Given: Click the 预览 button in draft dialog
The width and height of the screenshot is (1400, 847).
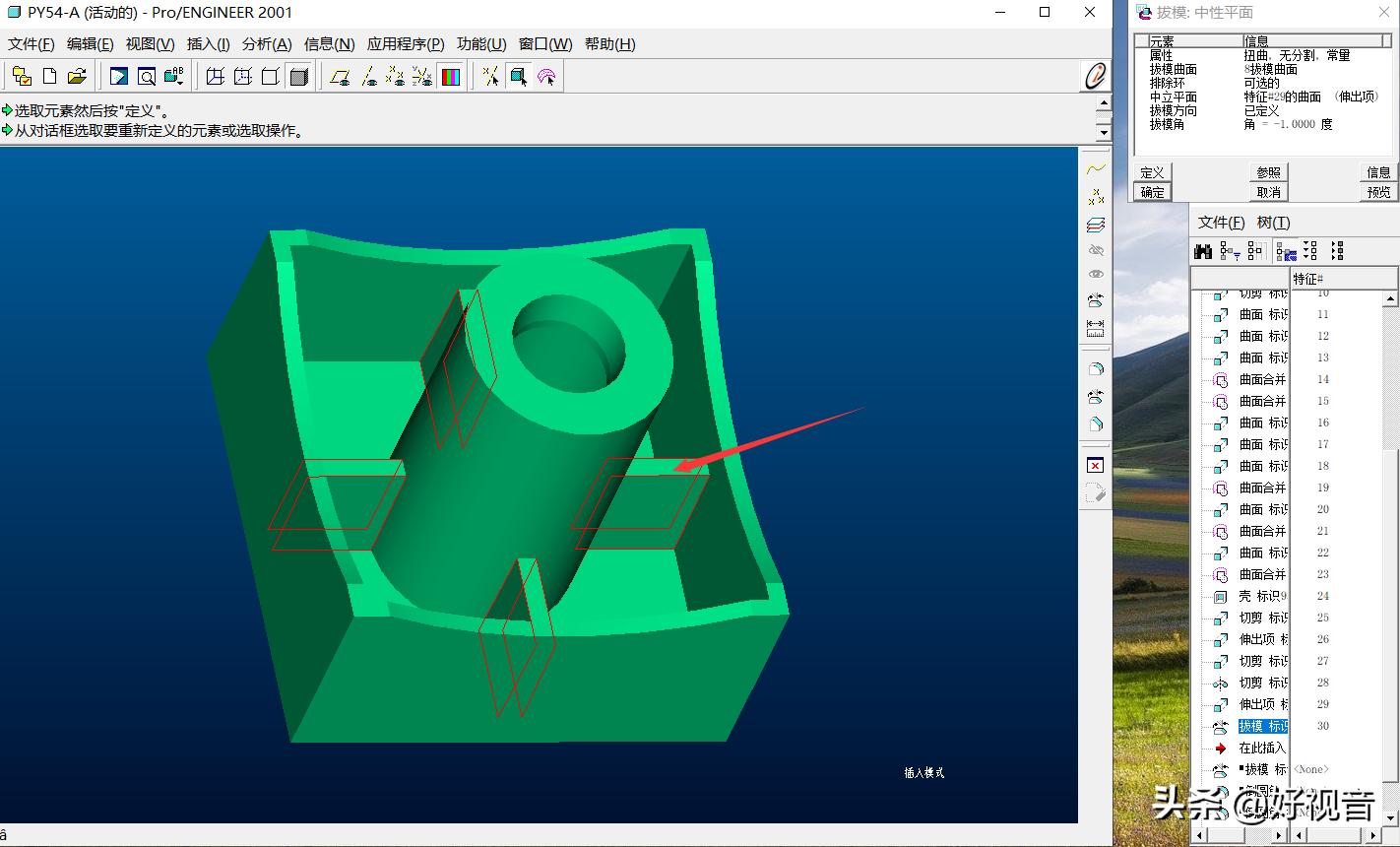Looking at the screenshot, I should (1378, 192).
